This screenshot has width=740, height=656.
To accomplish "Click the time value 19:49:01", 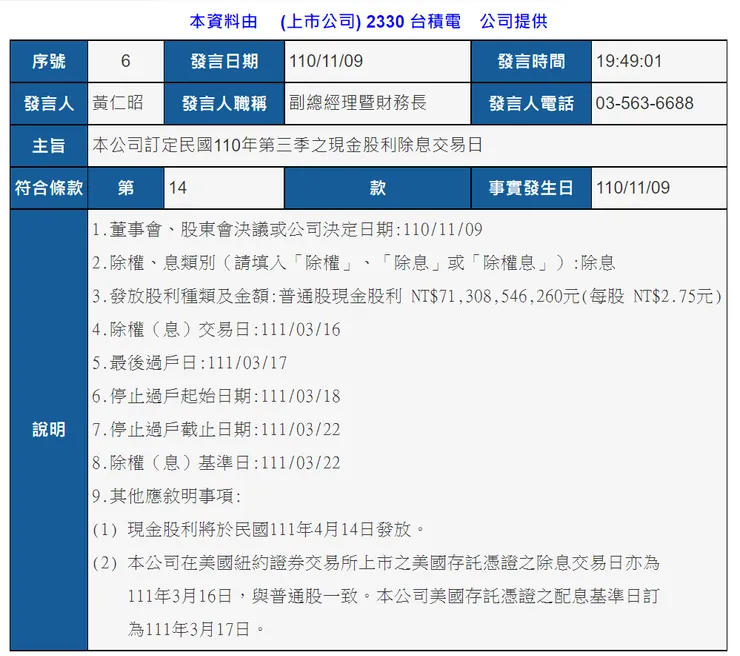I will pyautogui.click(x=629, y=61).
